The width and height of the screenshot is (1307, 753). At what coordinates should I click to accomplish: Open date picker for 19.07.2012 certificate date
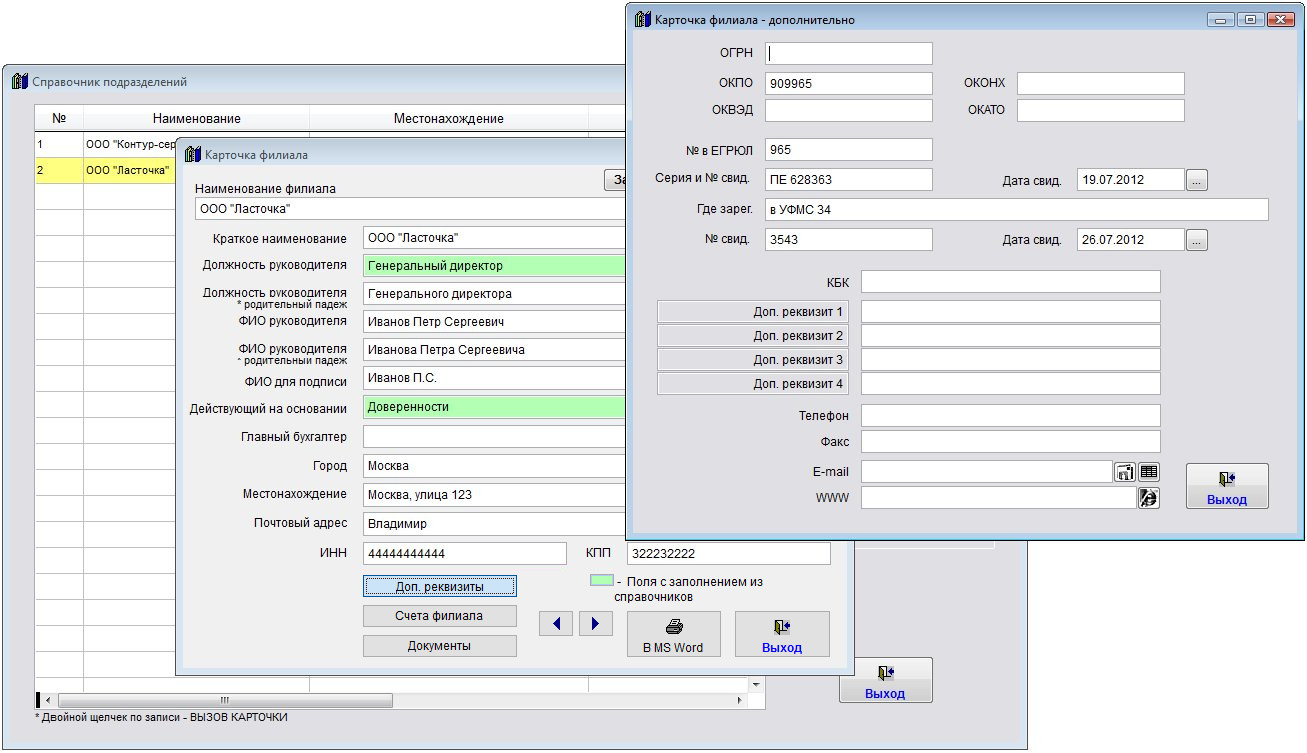[x=1197, y=180]
